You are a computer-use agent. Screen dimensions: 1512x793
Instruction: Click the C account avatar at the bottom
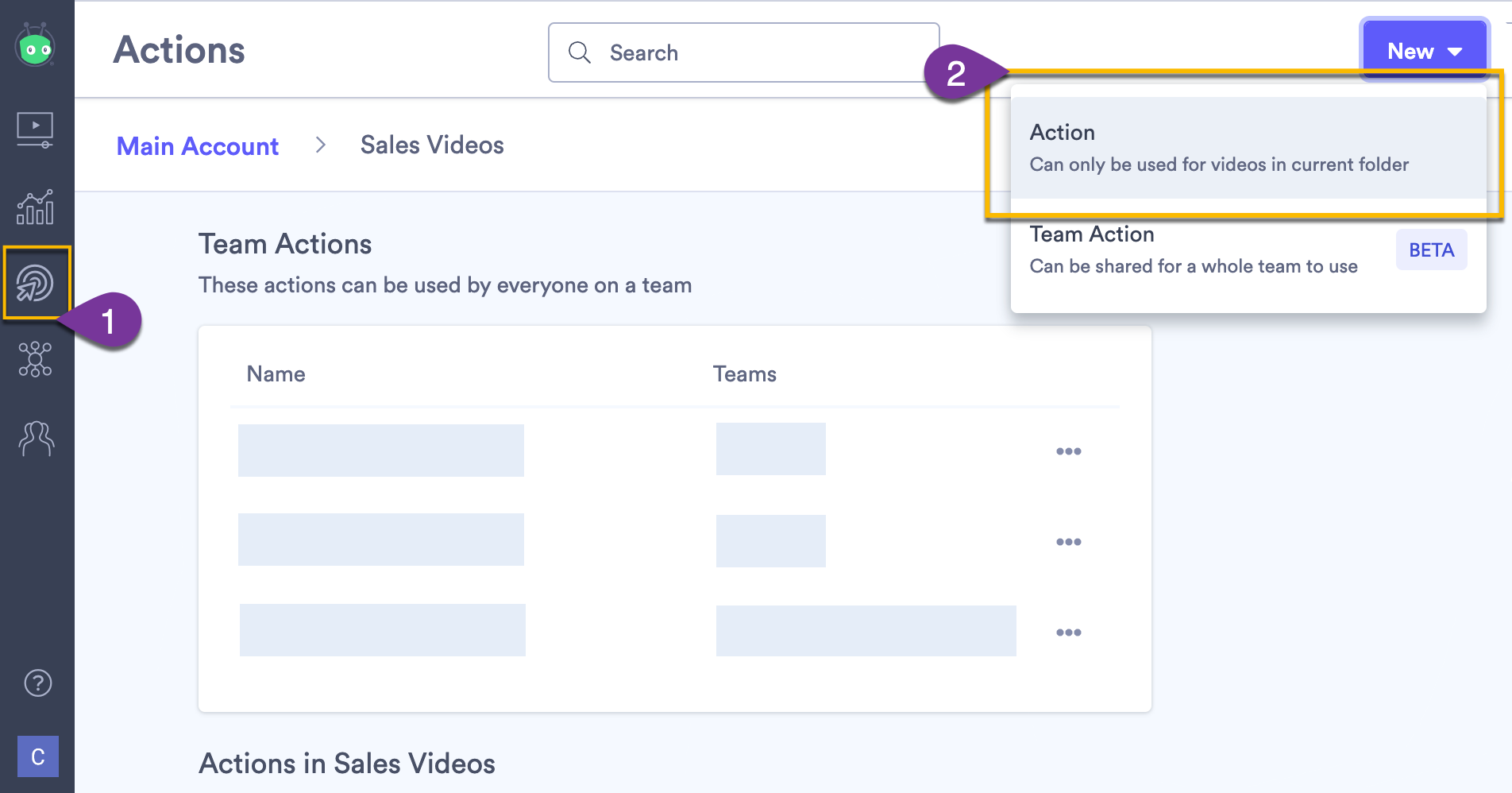pyautogui.click(x=36, y=756)
